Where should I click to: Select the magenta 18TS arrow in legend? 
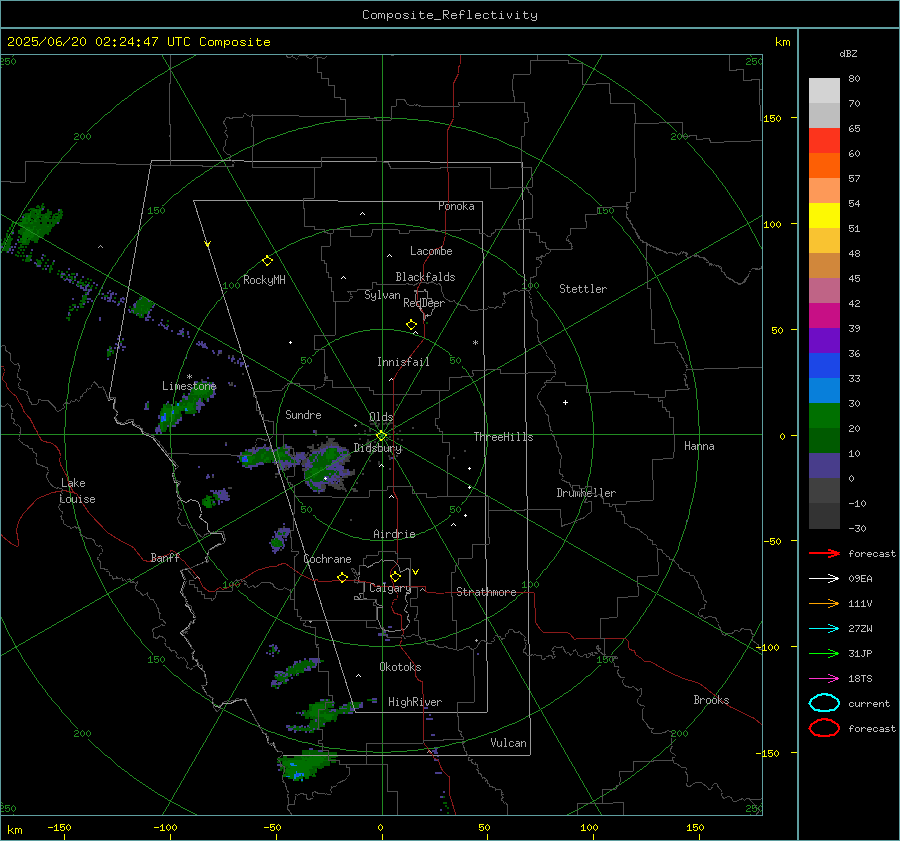824,679
